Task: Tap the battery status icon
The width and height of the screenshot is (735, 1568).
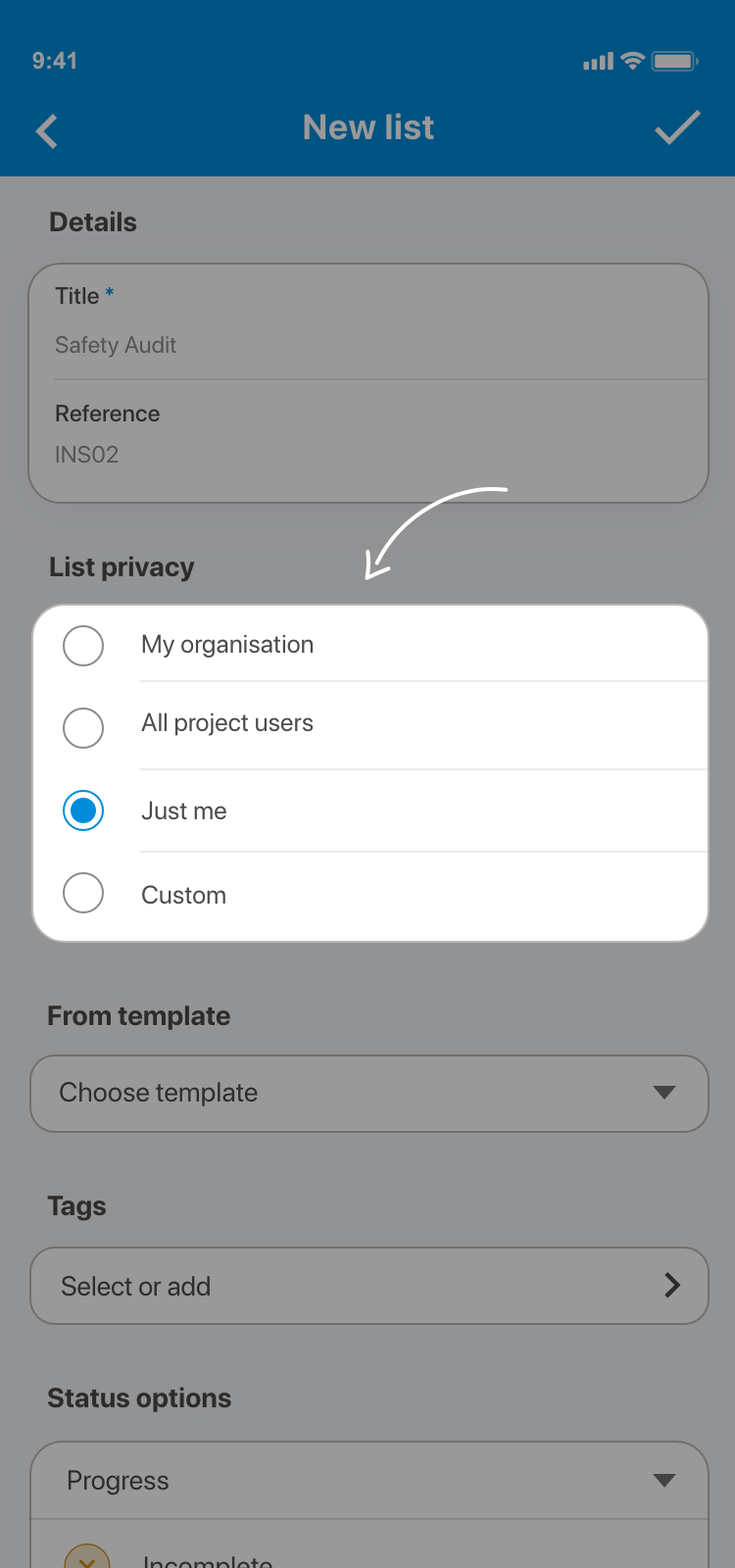Action: pos(674,61)
